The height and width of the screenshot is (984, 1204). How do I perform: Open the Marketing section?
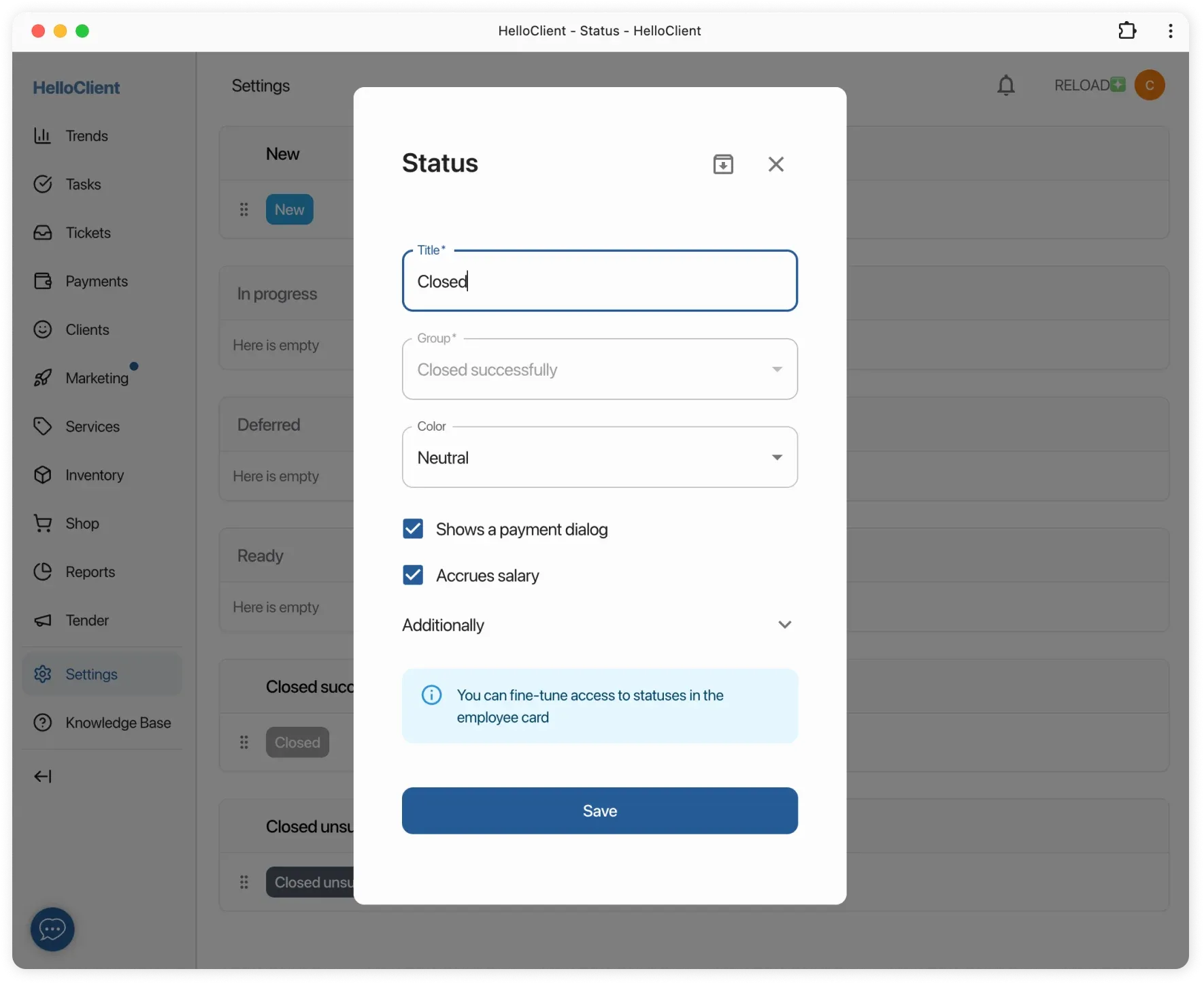[x=97, y=378]
